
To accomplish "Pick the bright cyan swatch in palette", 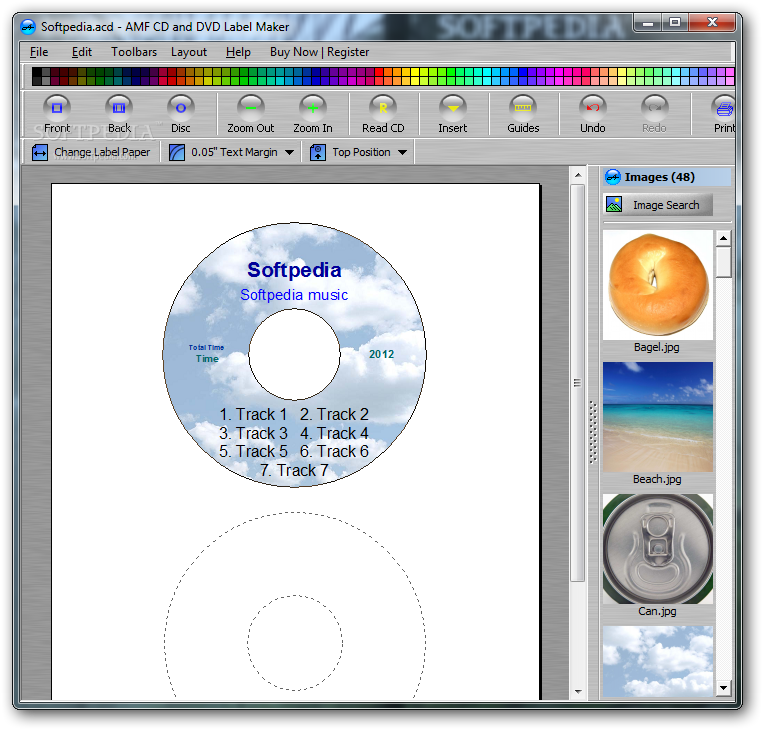I will pos(487,72).
